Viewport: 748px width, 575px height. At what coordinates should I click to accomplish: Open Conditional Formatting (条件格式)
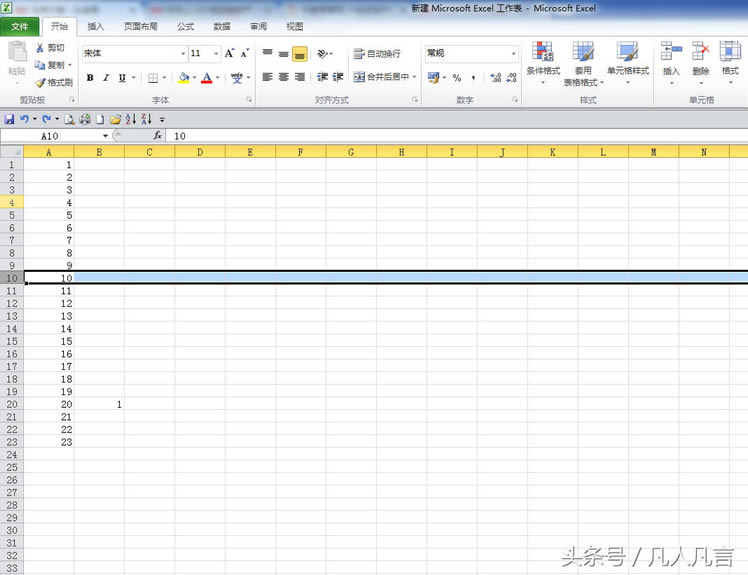click(543, 60)
